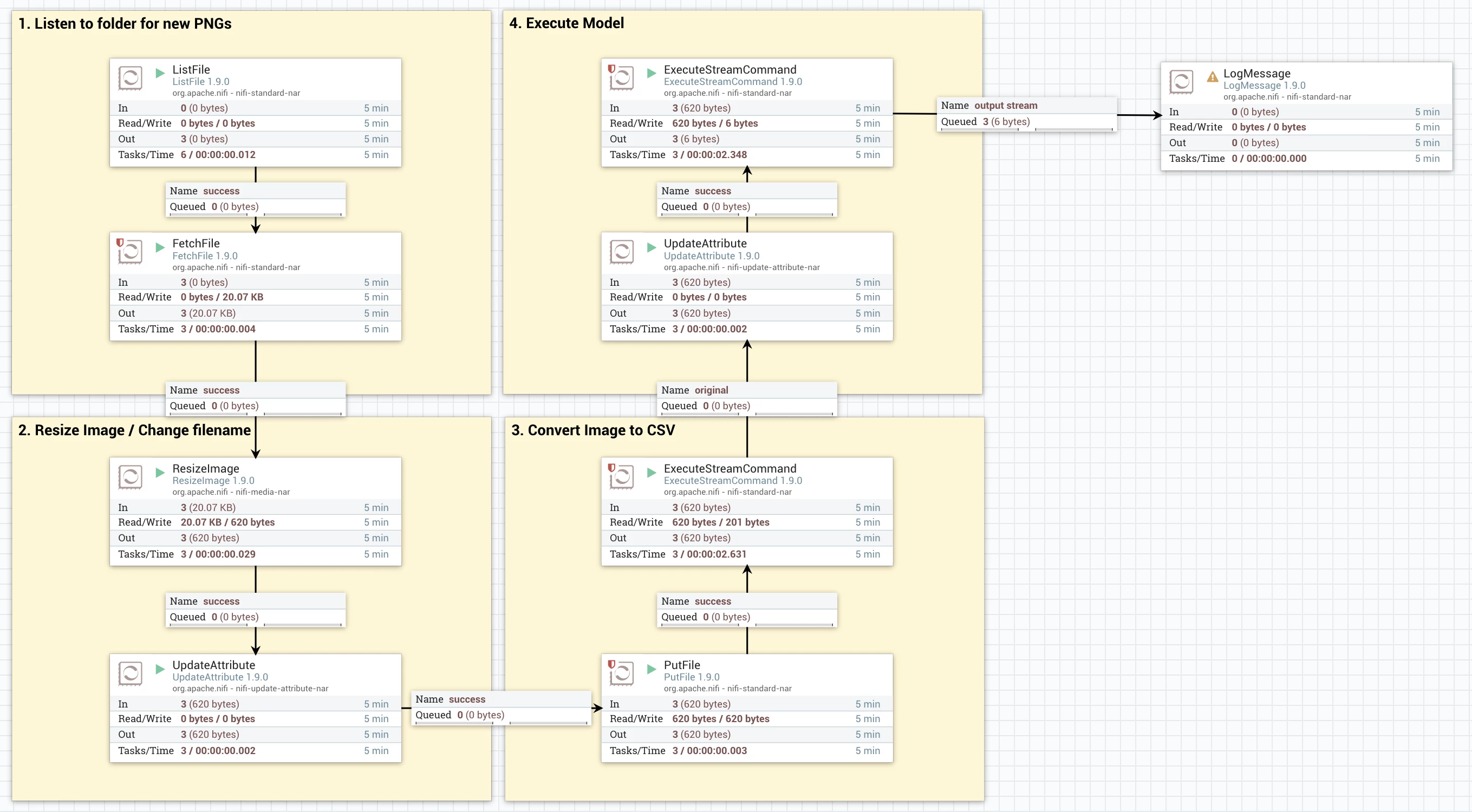Image resolution: width=1472 pixels, height=812 pixels.
Task: Click PutFile Tasks/Time '3 / 00:00:00.003'
Action: pos(709,751)
